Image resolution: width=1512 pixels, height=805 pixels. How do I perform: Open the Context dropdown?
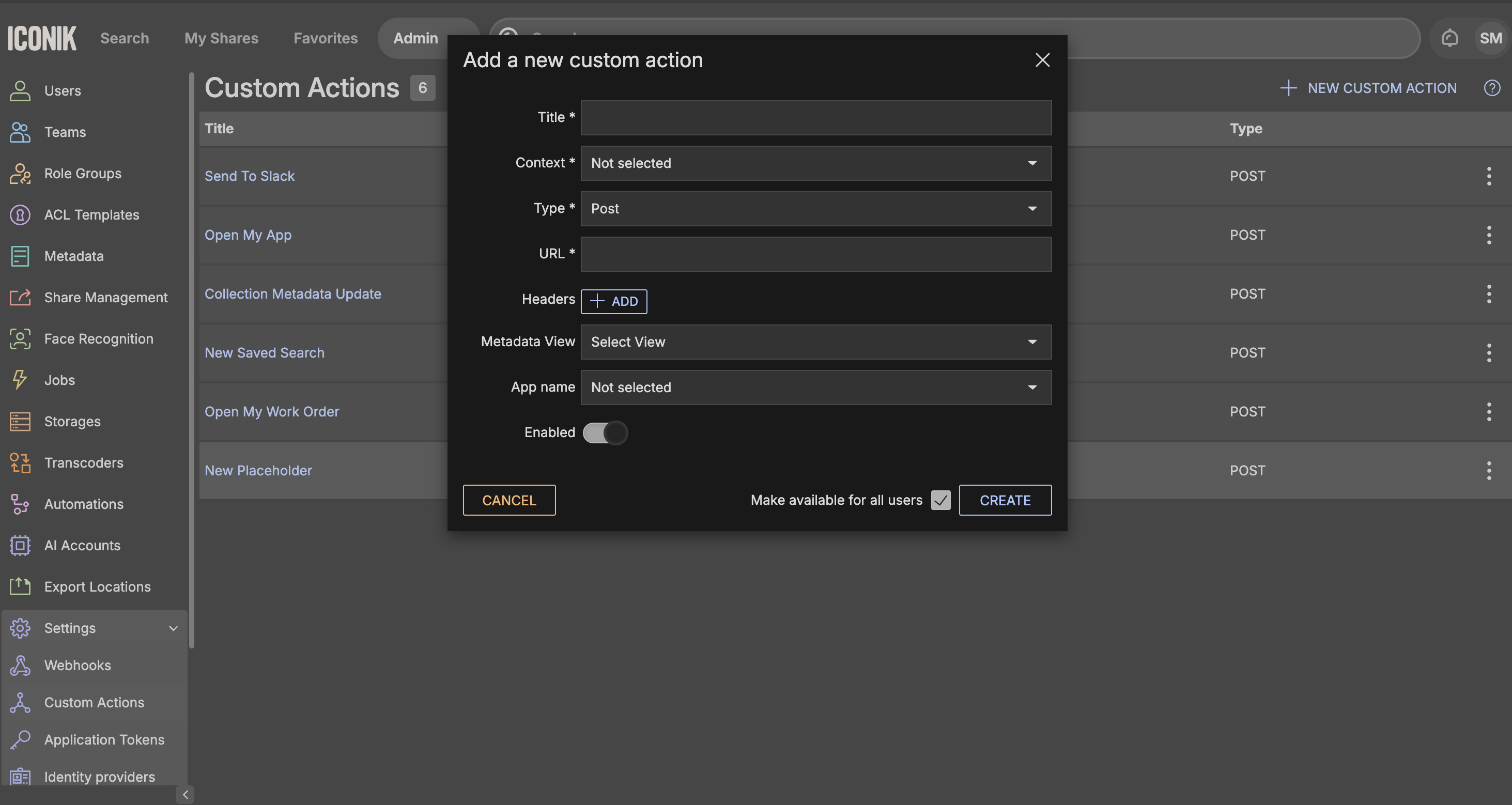click(815, 163)
